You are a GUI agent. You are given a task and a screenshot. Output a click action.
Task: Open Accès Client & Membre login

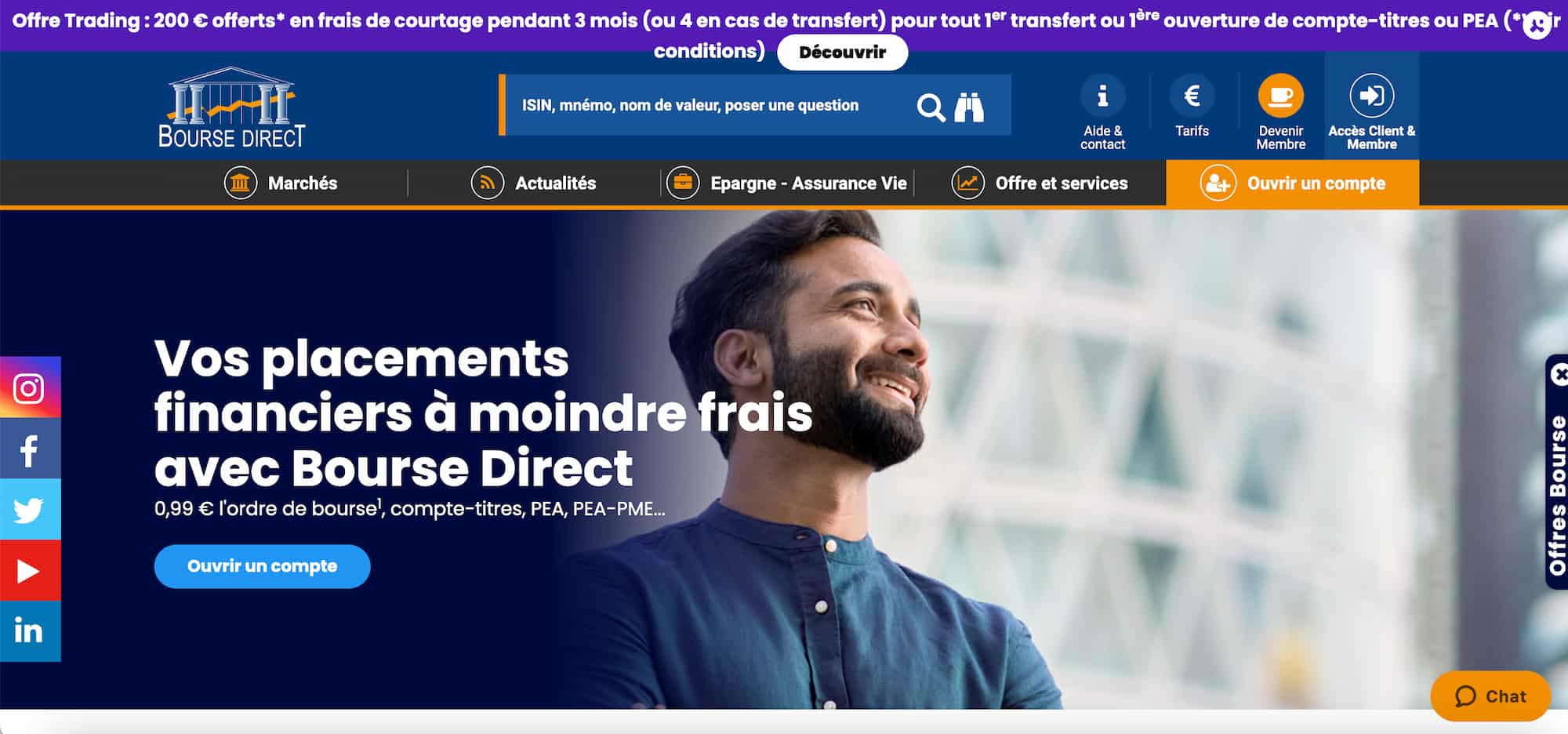pyautogui.click(x=1371, y=107)
